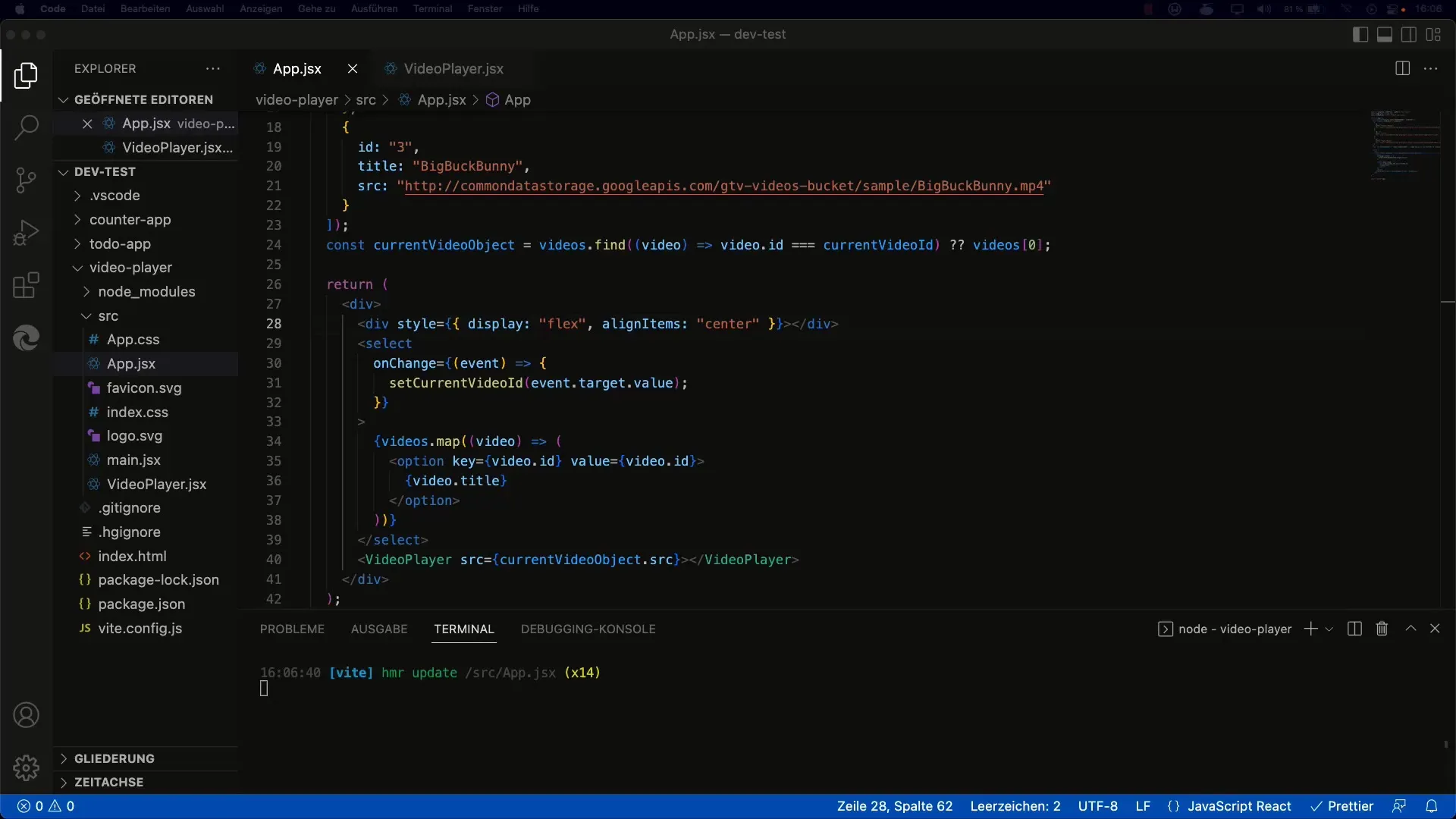Close the terminal panel
This screenshot has height=819, width=1456.
click(x=1435, y=628)
